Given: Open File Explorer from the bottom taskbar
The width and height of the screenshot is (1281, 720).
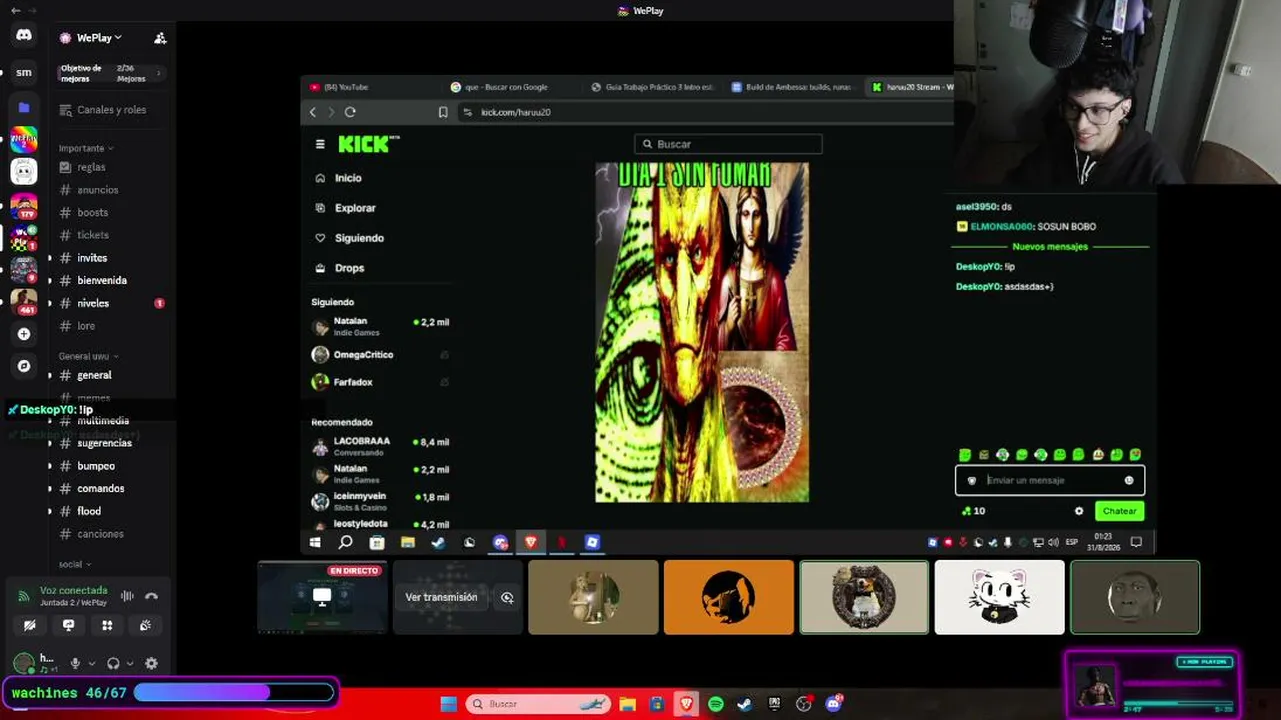Looking at the screenshot, I should point(627,704).
